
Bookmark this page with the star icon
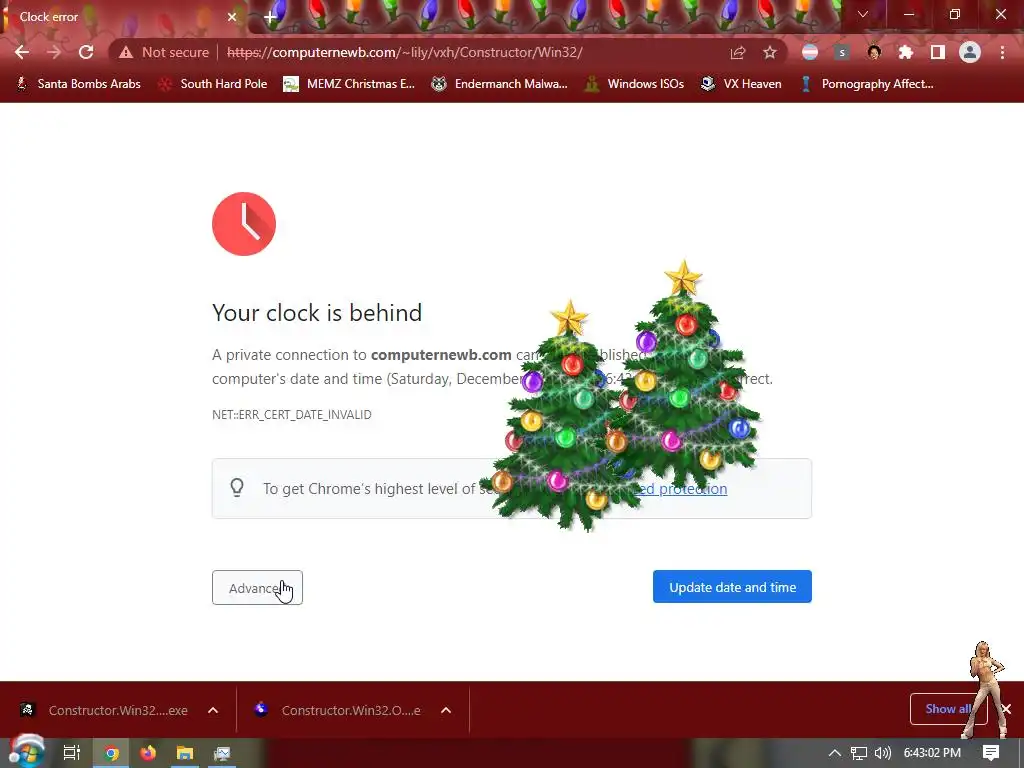click(770, 52)
